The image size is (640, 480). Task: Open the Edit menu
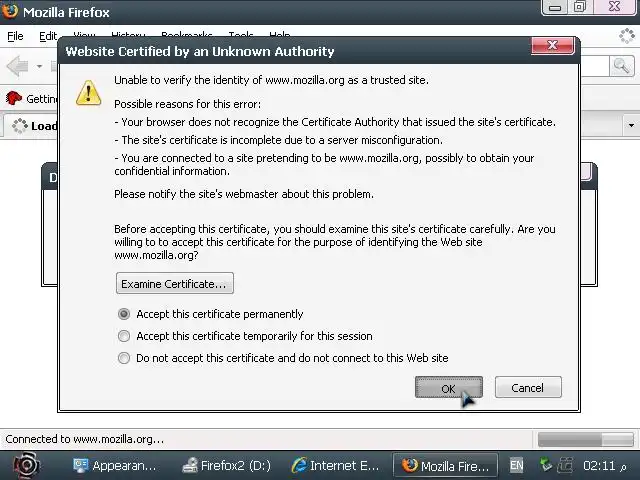click(x=48, y=36)
